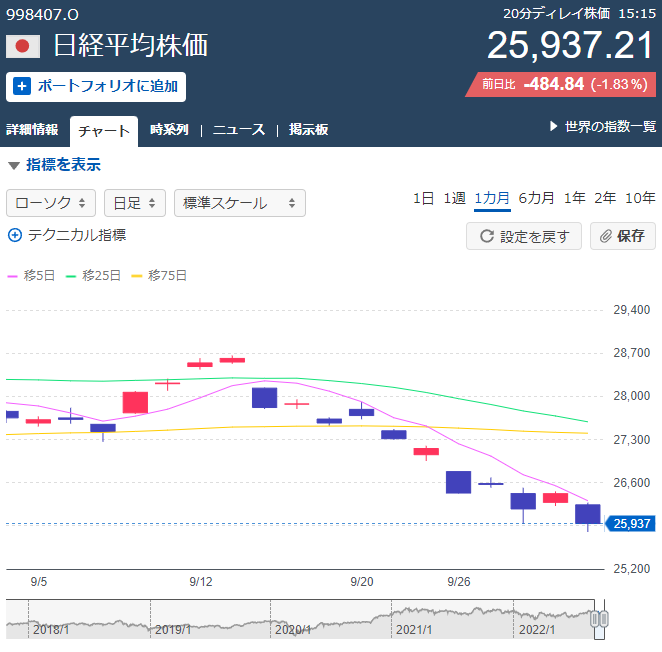Click the 29,400 price axis label
Screen dimensions: 662x652
point(632,310)
